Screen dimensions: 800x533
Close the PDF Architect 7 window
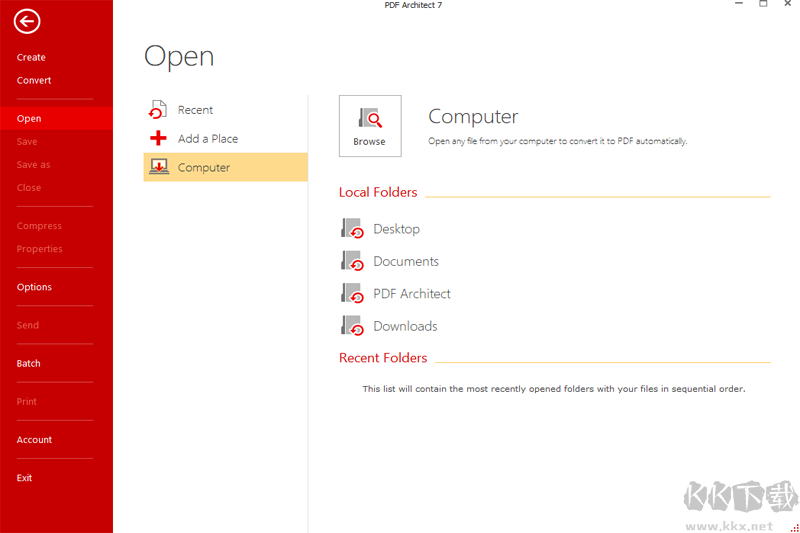click(x=787, y=4)
